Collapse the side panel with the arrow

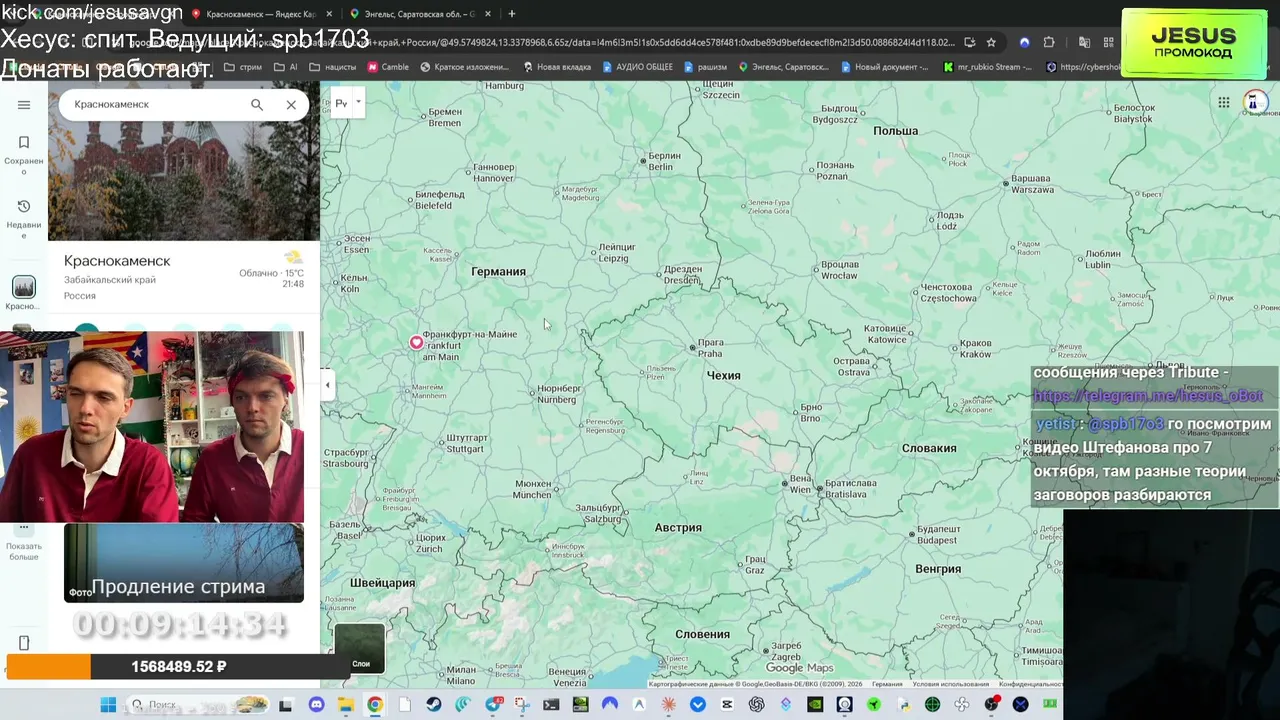[x=327, y=385]
